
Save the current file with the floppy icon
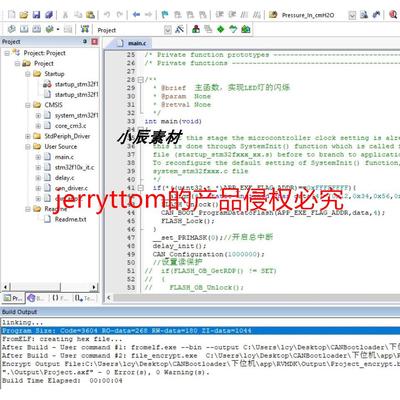click(36, 15)
